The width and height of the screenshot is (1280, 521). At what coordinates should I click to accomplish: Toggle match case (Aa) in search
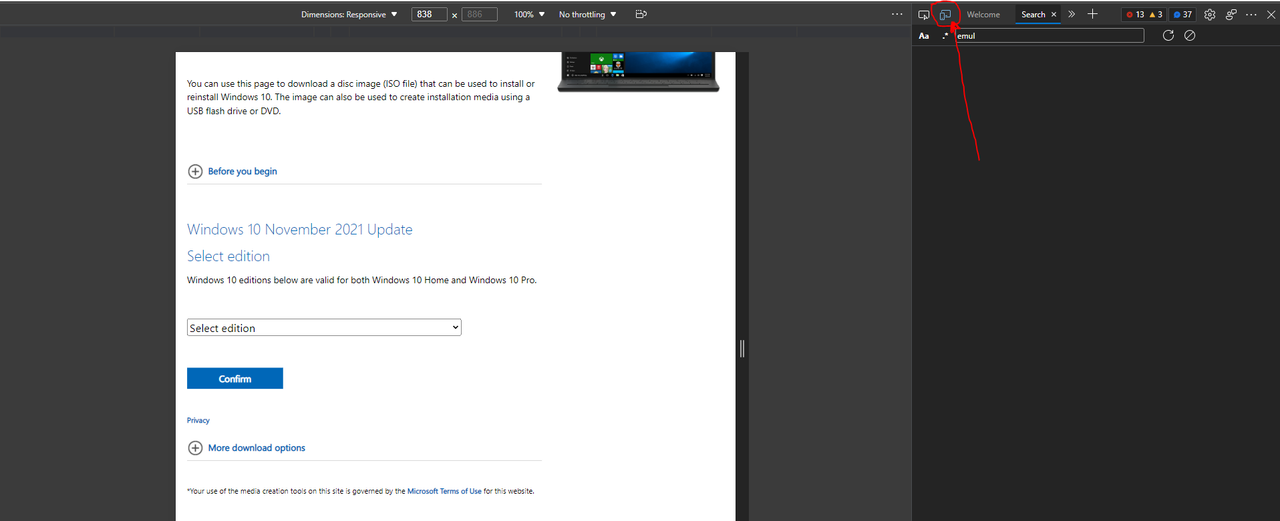(x=924, y=36)
